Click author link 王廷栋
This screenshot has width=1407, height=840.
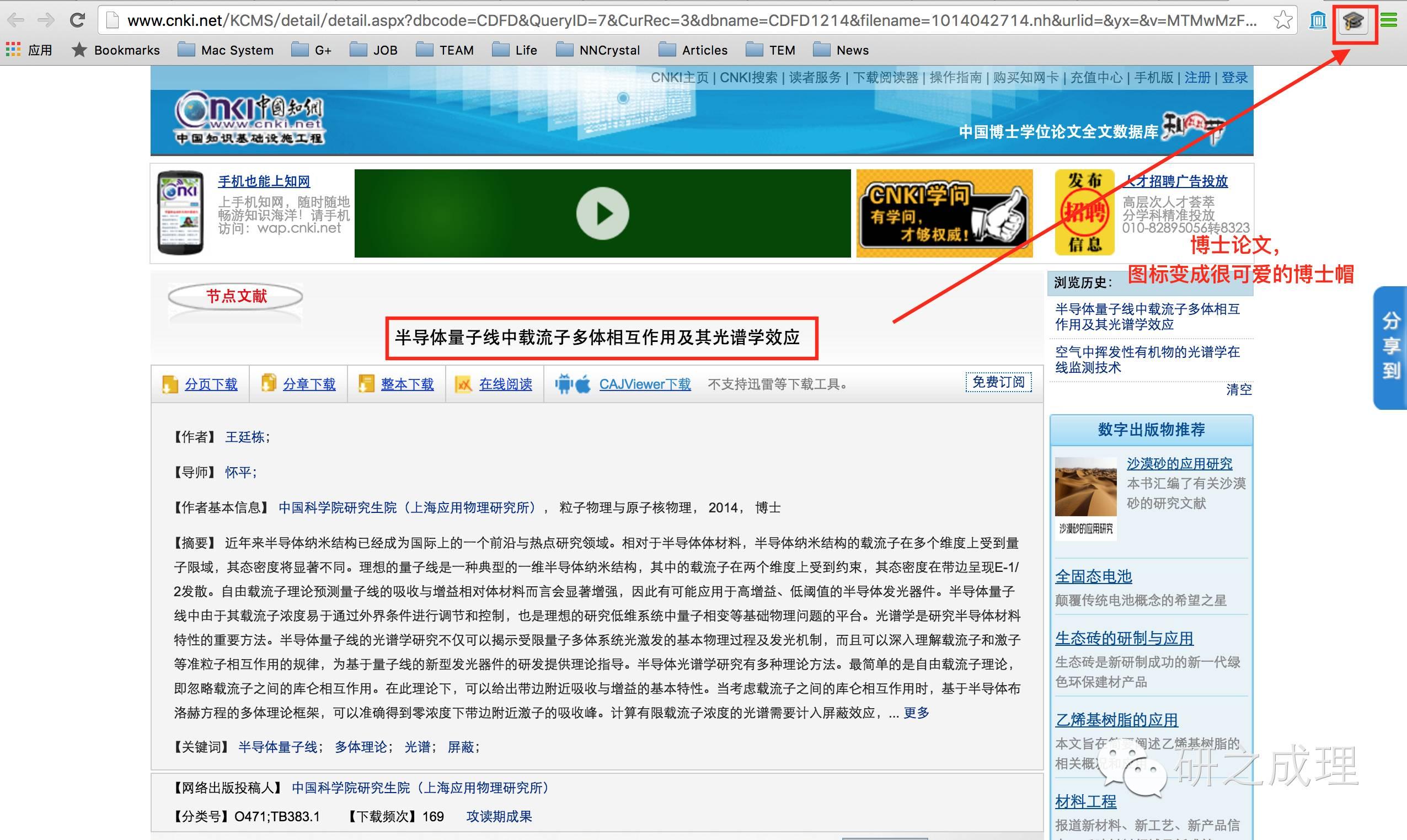[244, 437]
